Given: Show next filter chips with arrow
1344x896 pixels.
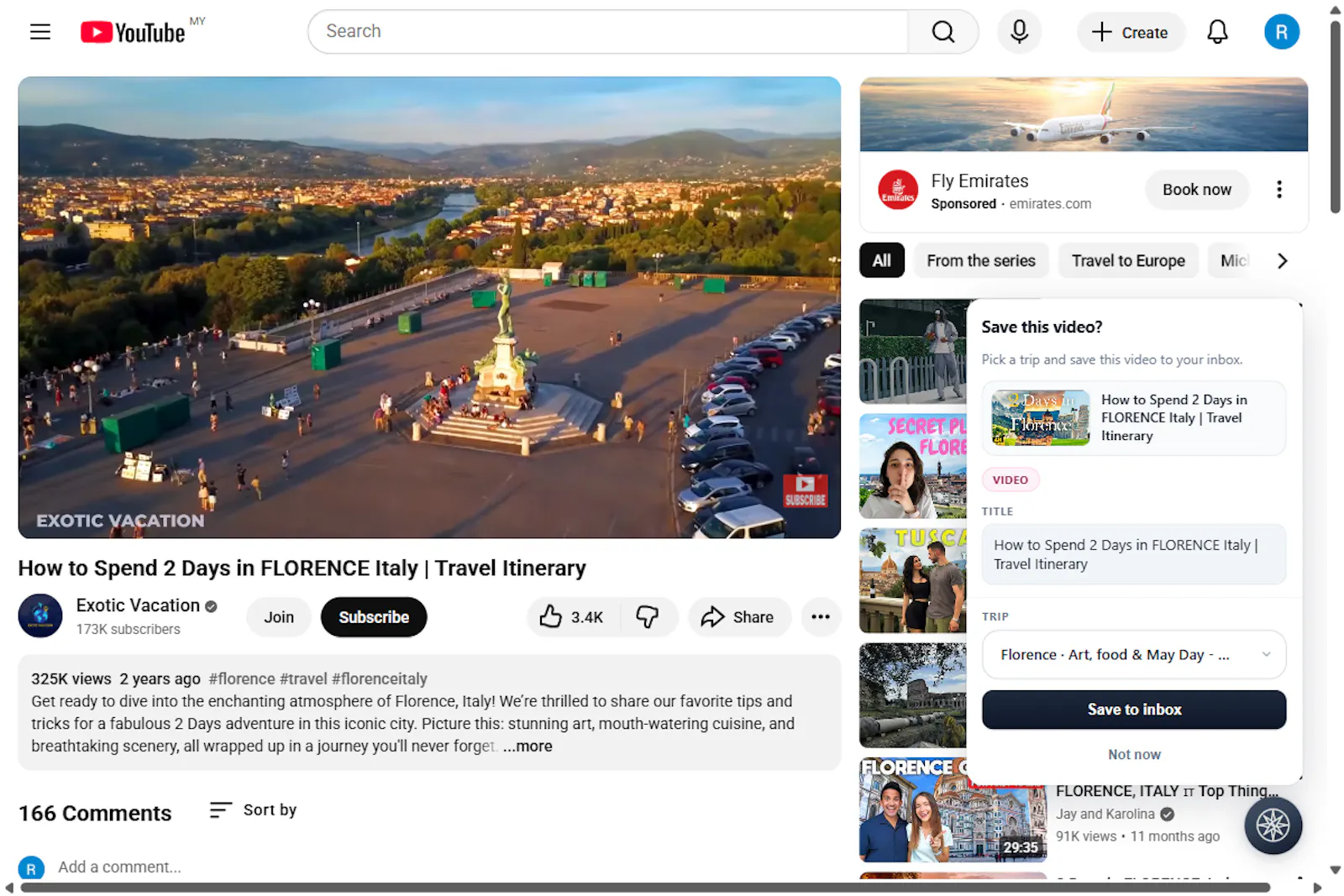Looking at the screenshot, I should point(1282,261).
